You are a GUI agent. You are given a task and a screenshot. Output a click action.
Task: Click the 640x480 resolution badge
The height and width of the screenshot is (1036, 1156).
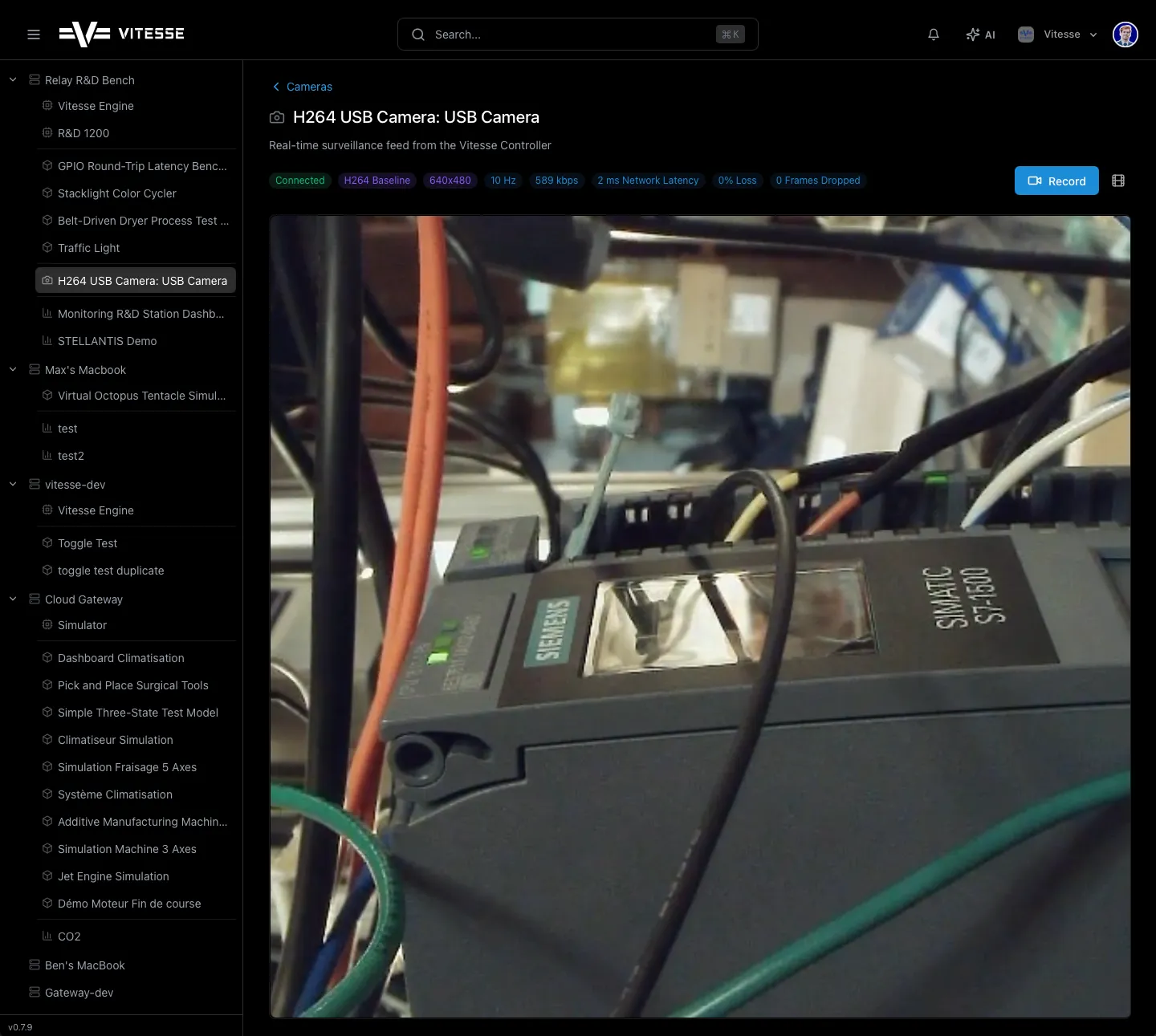point(450,181)
